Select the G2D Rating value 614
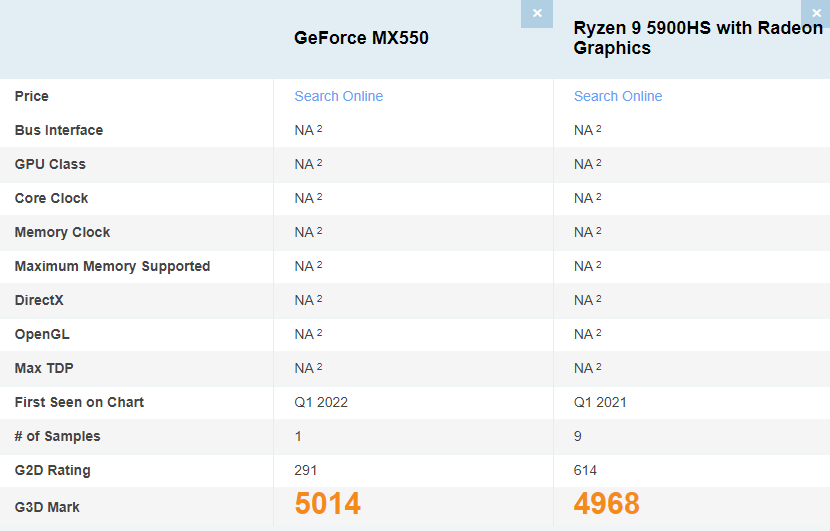The height and width of the screenshot is (531, 830). [585, 470]
